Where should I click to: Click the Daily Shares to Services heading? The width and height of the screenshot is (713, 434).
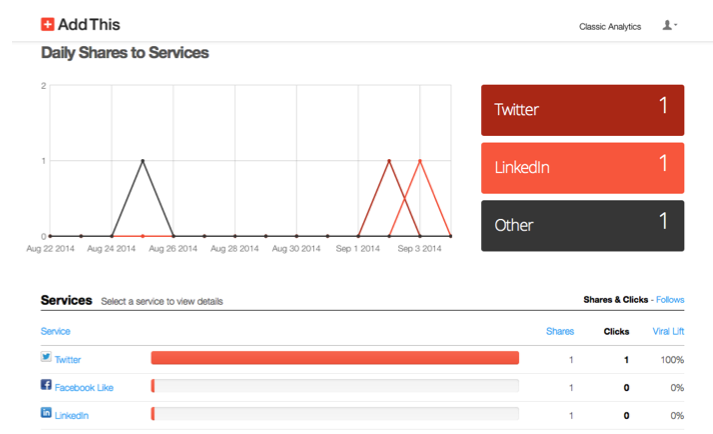(125, 53)
